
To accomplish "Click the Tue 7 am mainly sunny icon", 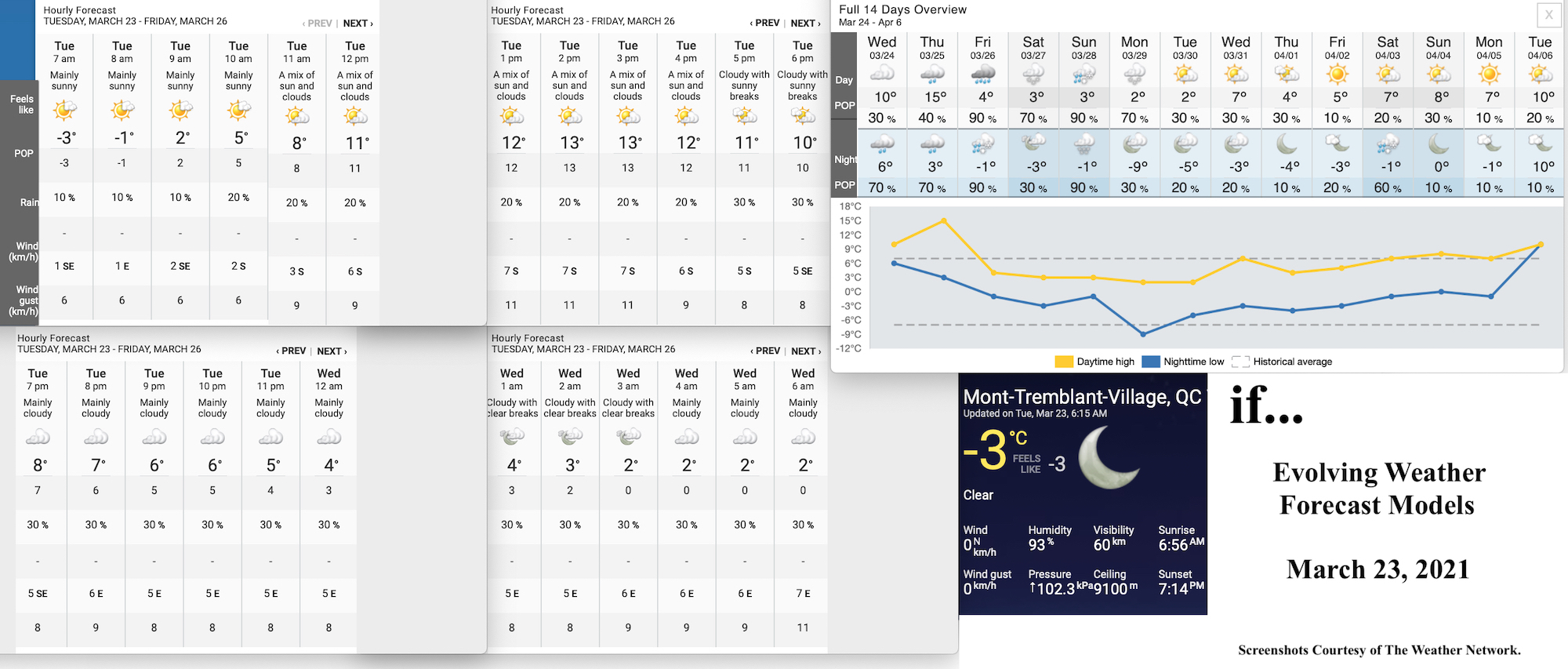I will click(64, 111).
